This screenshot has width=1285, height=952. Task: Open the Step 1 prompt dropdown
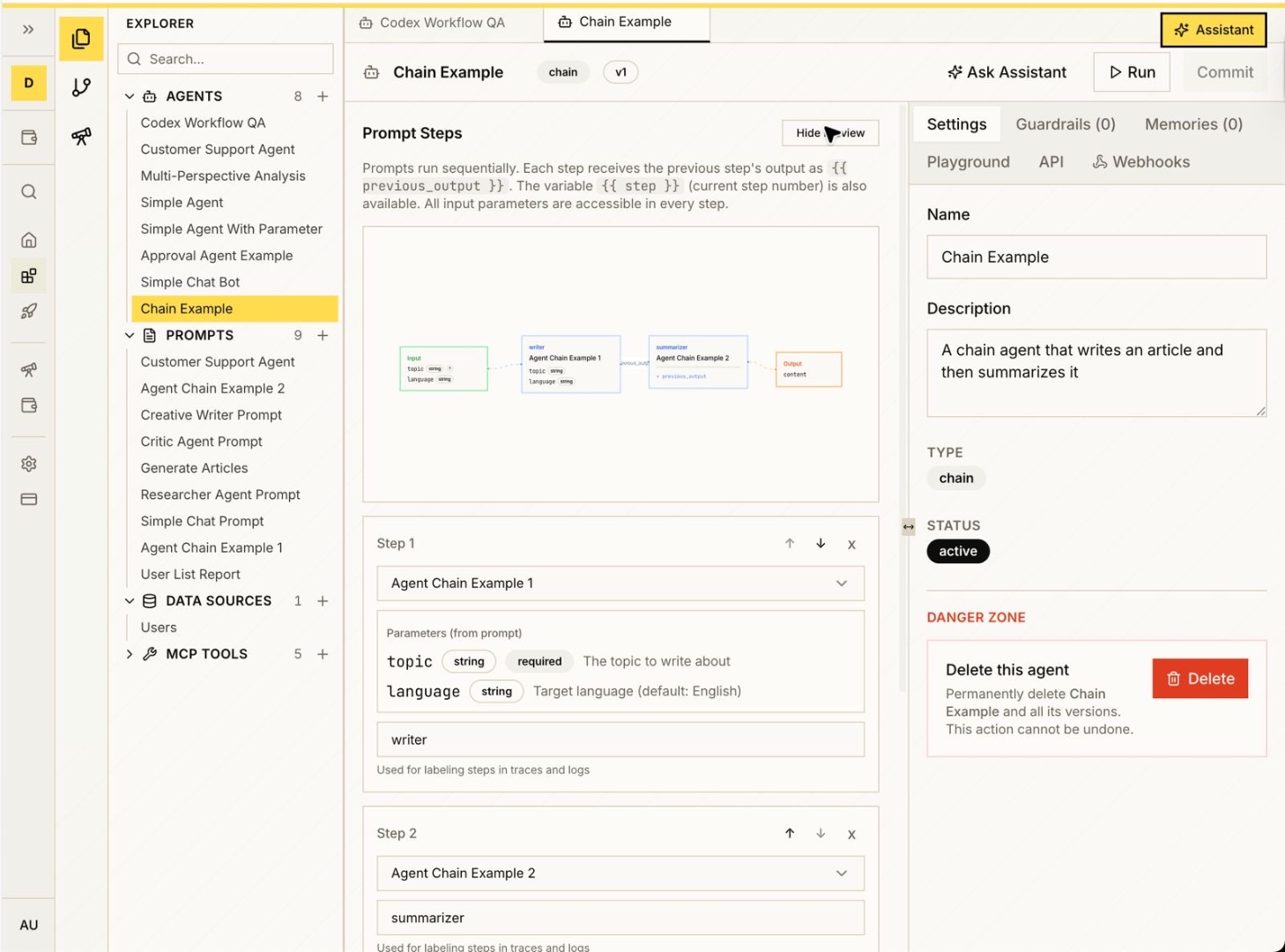[x=620, y=584]
